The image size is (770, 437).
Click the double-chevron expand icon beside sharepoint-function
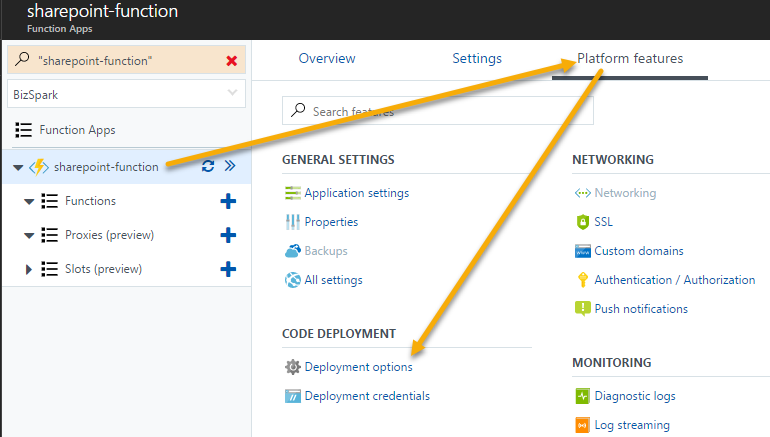click(x=230, y=166)
